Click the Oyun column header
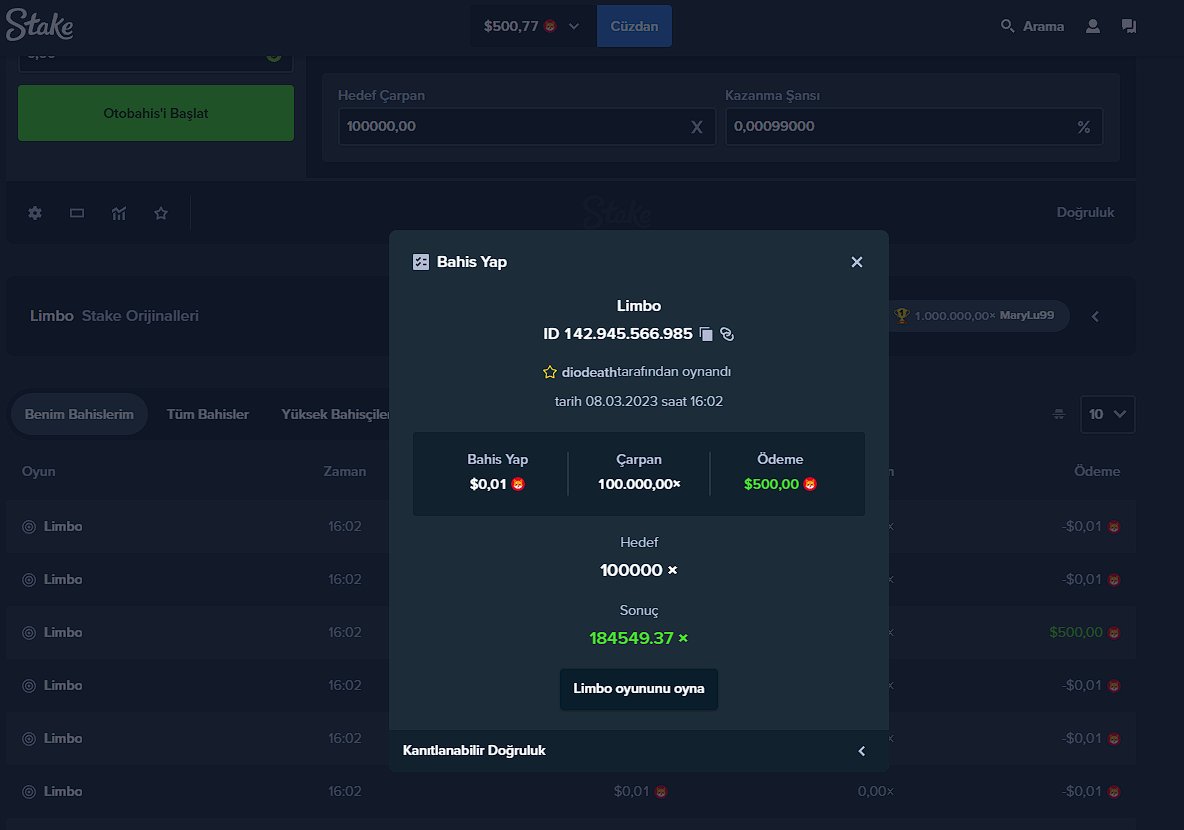Viewport: 1184px width, 830px height. (x=39, y=472)
